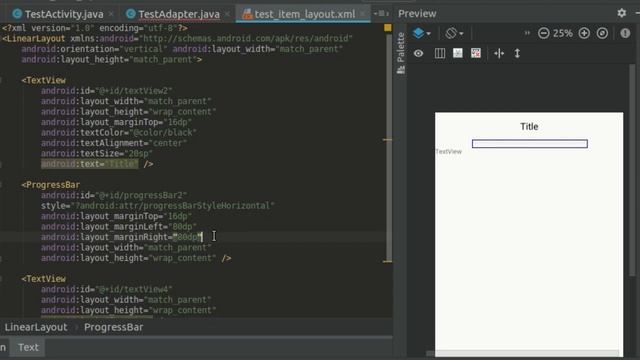Open the design surface layers dropdown

pos(422,33)
